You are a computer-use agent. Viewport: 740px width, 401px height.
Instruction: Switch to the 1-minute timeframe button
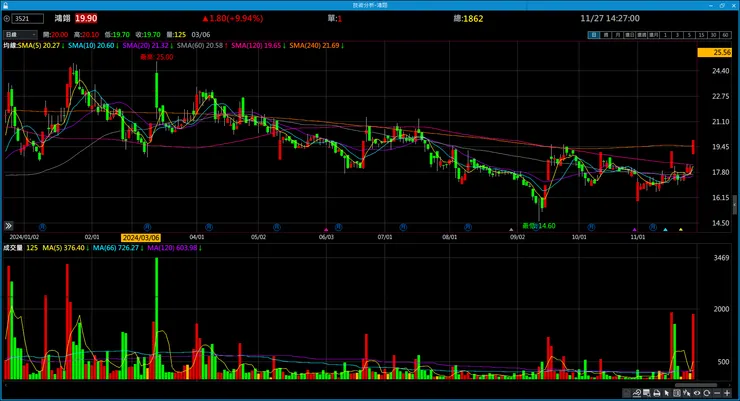pos(665,35)
